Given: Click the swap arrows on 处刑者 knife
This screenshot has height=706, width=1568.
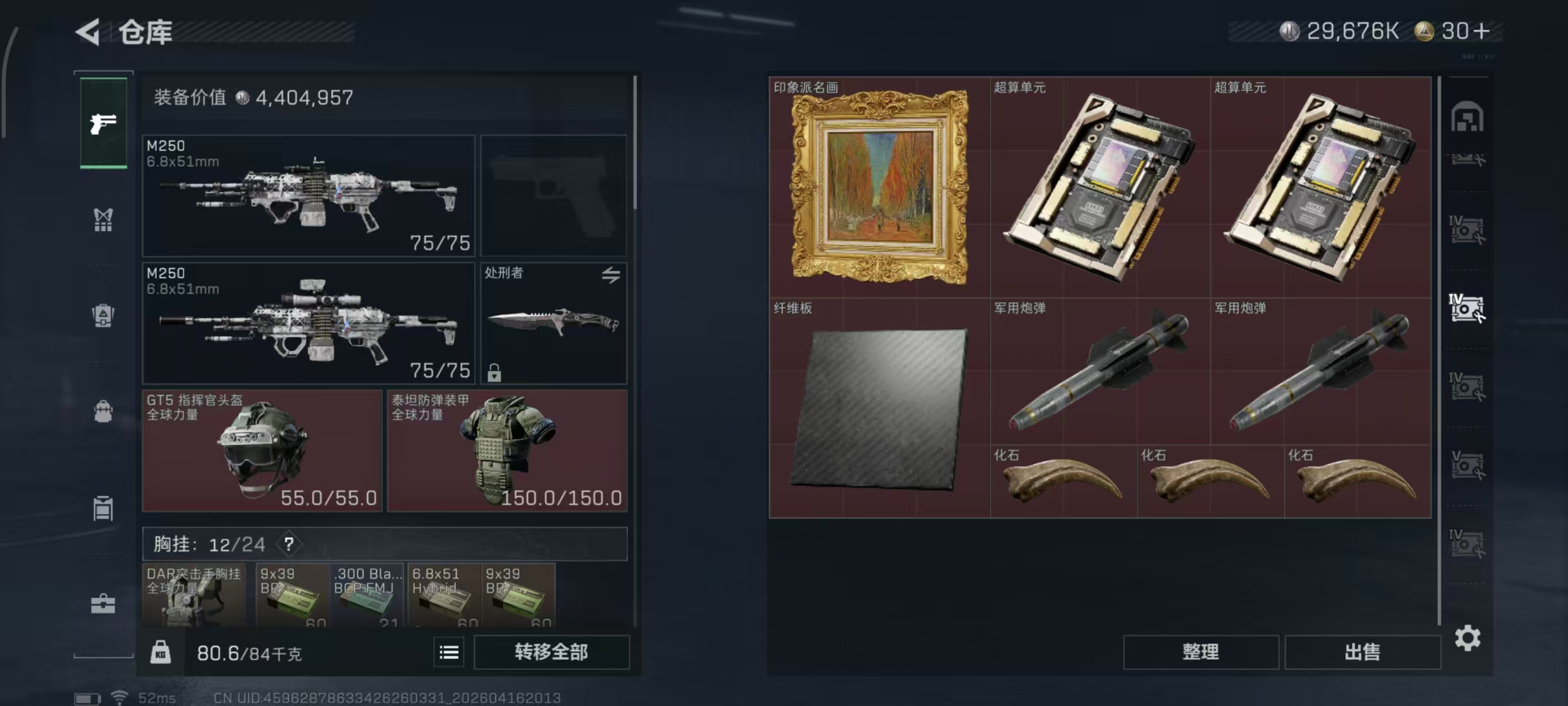Looking at the screenshot, I should point(610,275).
